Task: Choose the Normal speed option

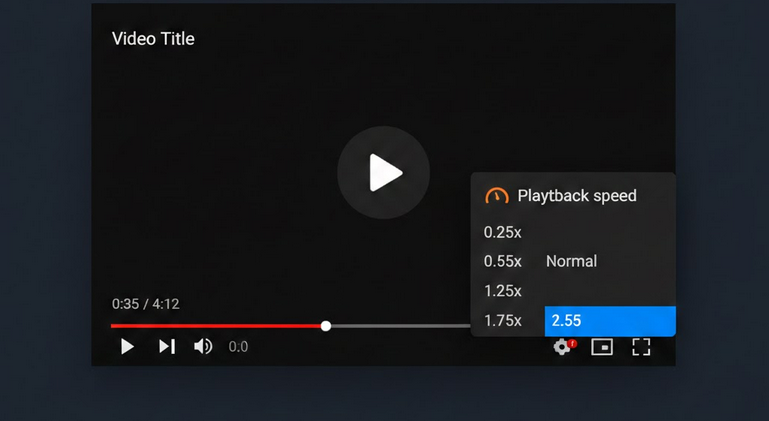Action: [571, 261]
